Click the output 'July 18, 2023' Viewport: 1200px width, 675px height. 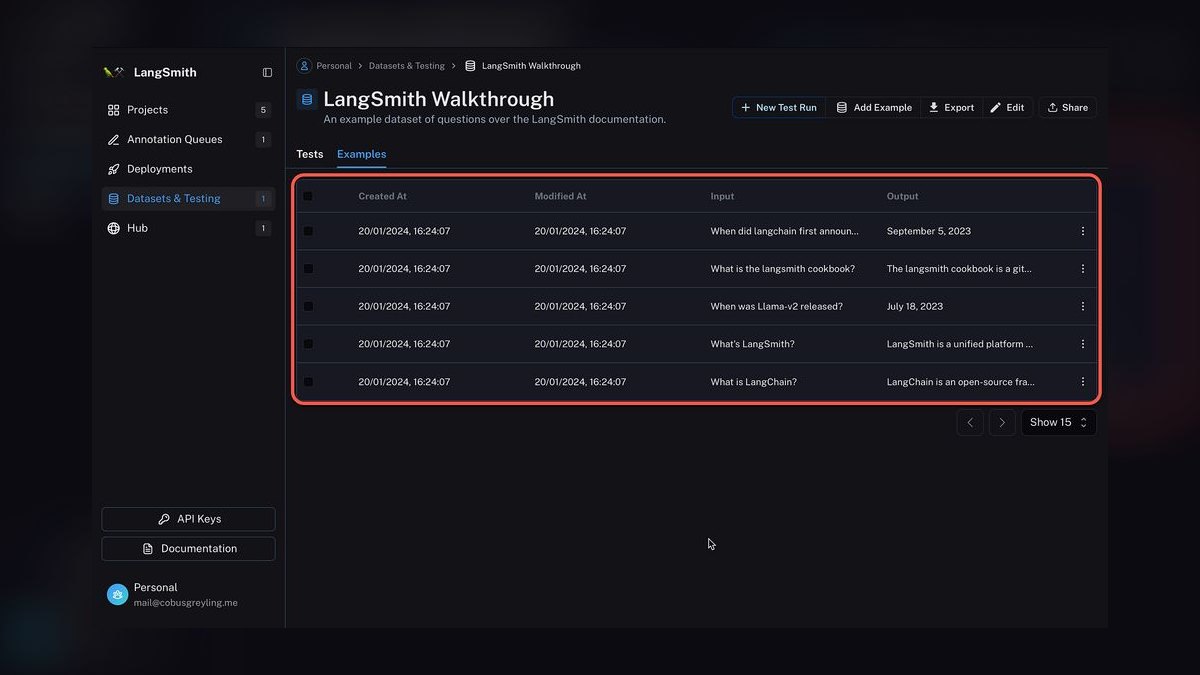(915, 307)
